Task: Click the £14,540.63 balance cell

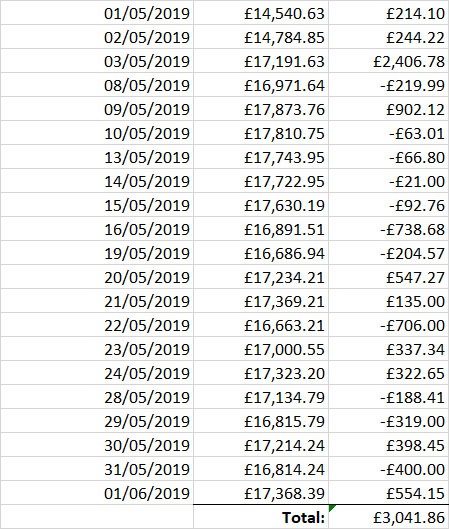Action: click(261, 13)
